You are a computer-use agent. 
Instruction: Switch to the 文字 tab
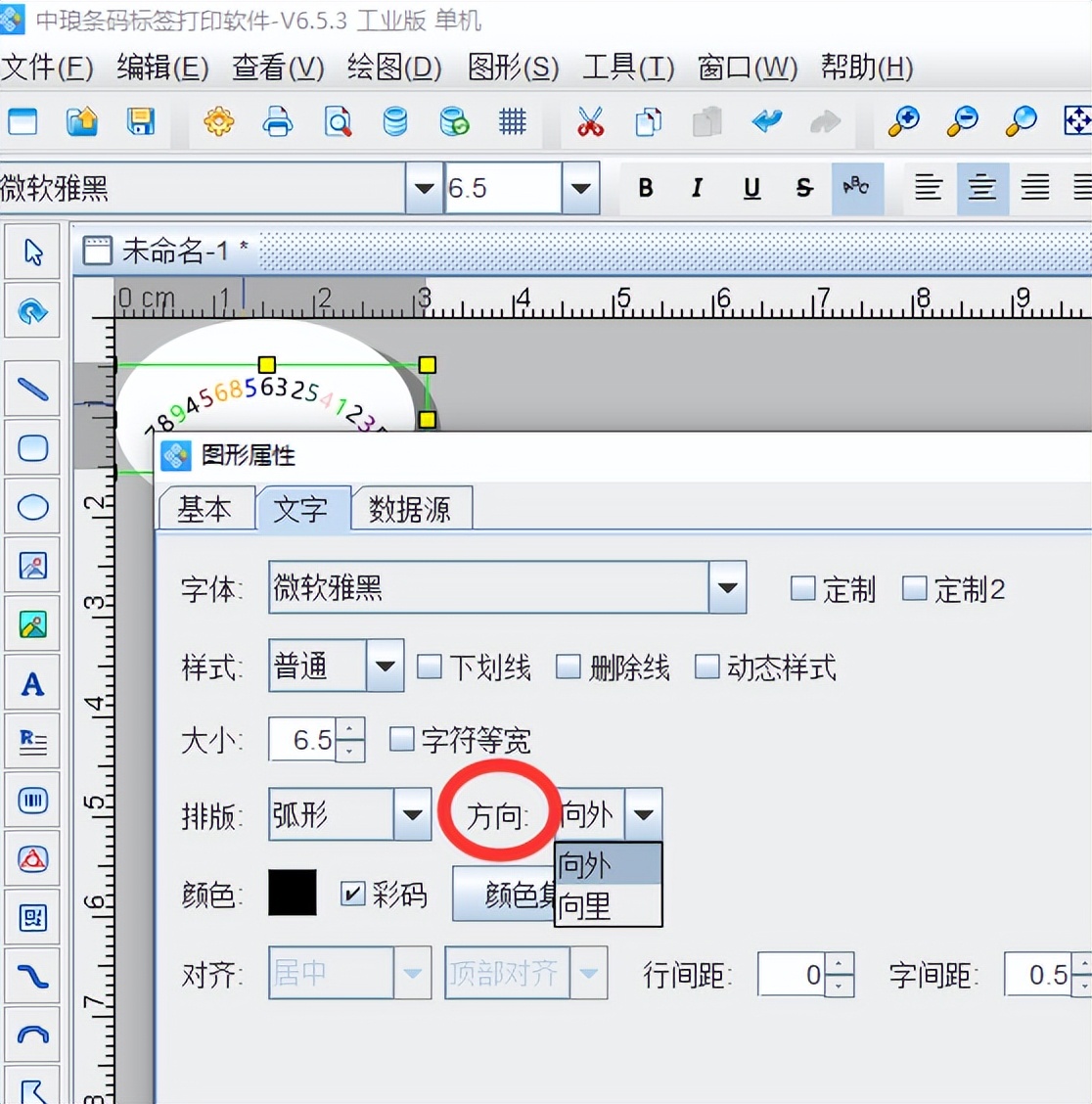coord(301,508)
